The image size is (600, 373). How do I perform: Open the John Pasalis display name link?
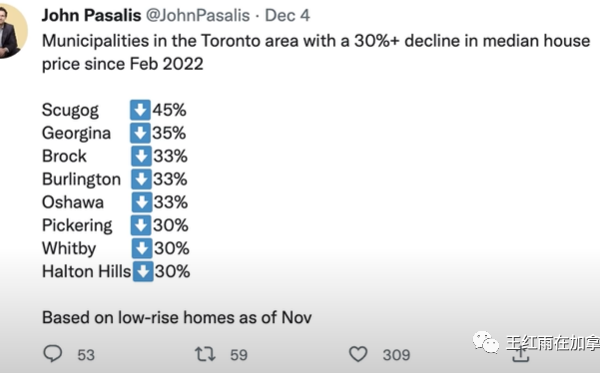[91, 16]
